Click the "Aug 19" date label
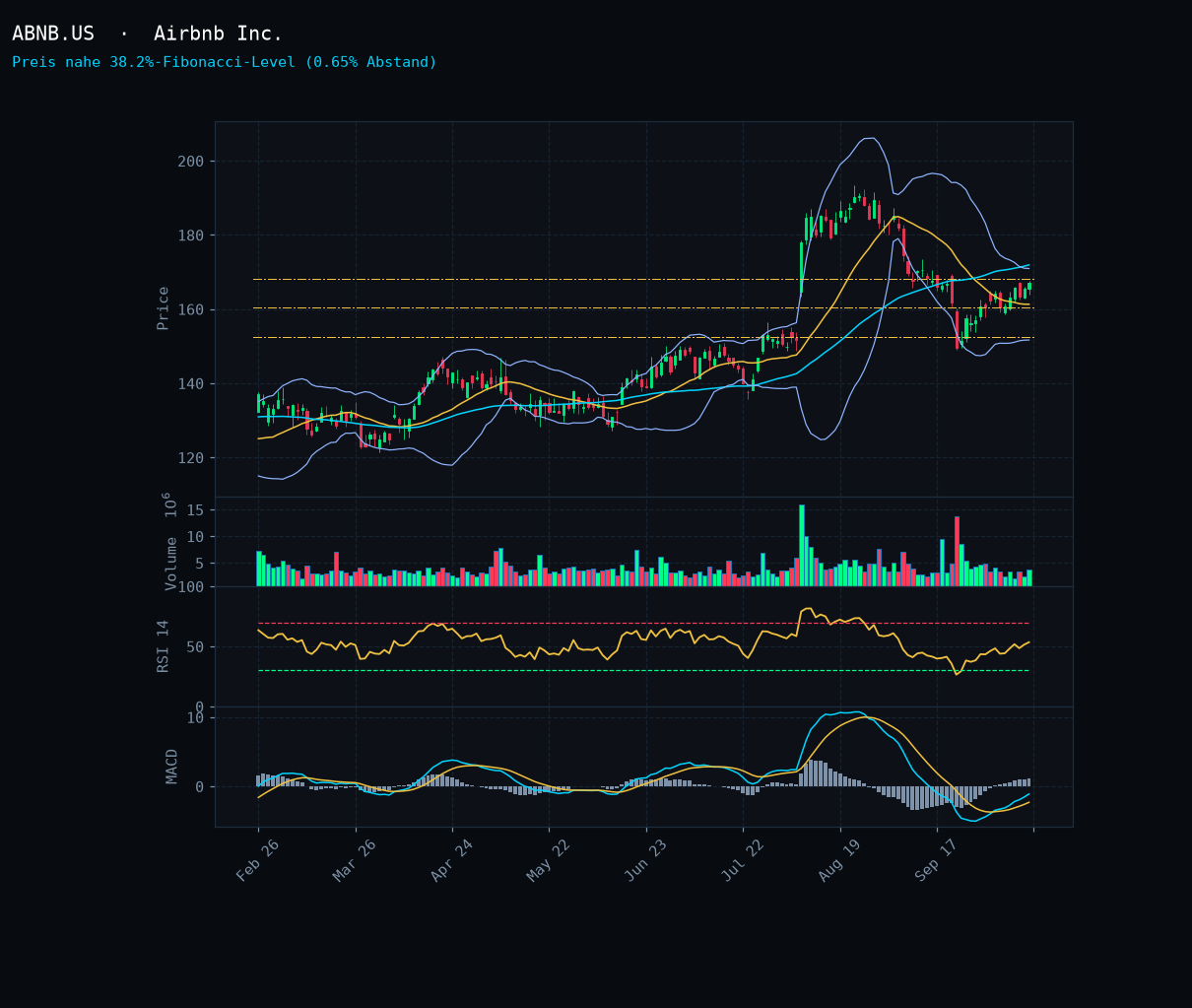 tap(840, 860)
